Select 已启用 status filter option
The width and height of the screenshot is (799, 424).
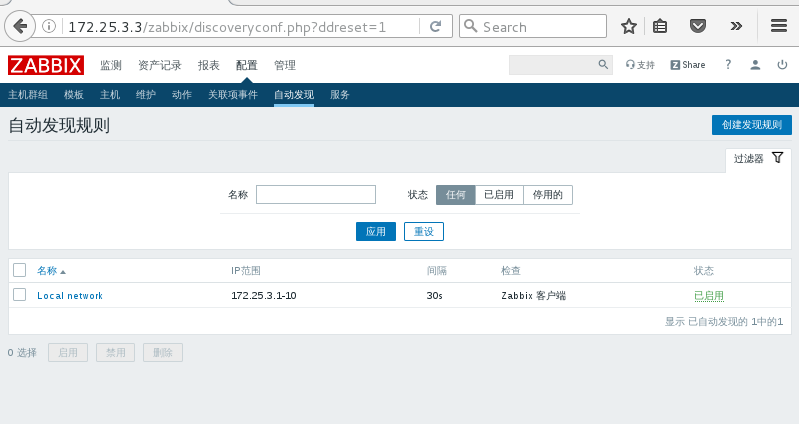coord(499,195)
